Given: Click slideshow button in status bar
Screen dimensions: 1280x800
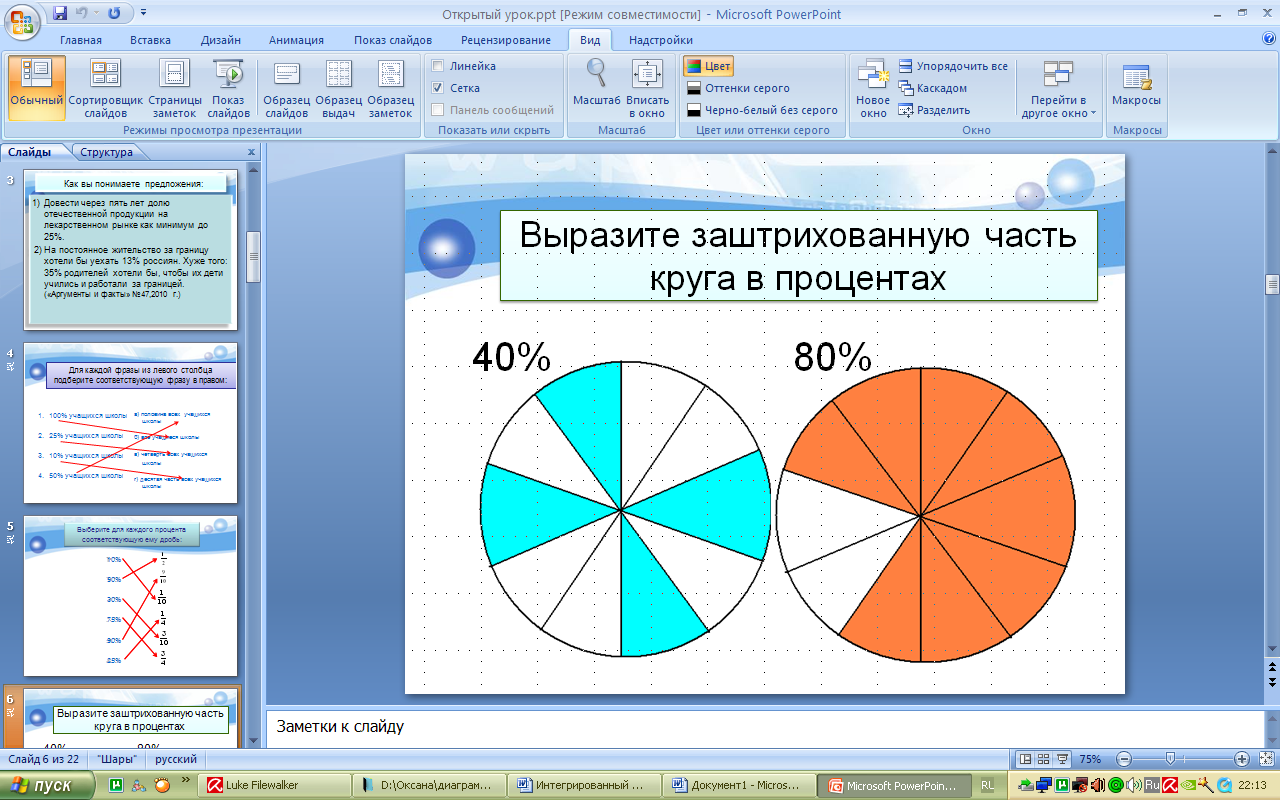Looking at the screenshot, I should 1063,758.
